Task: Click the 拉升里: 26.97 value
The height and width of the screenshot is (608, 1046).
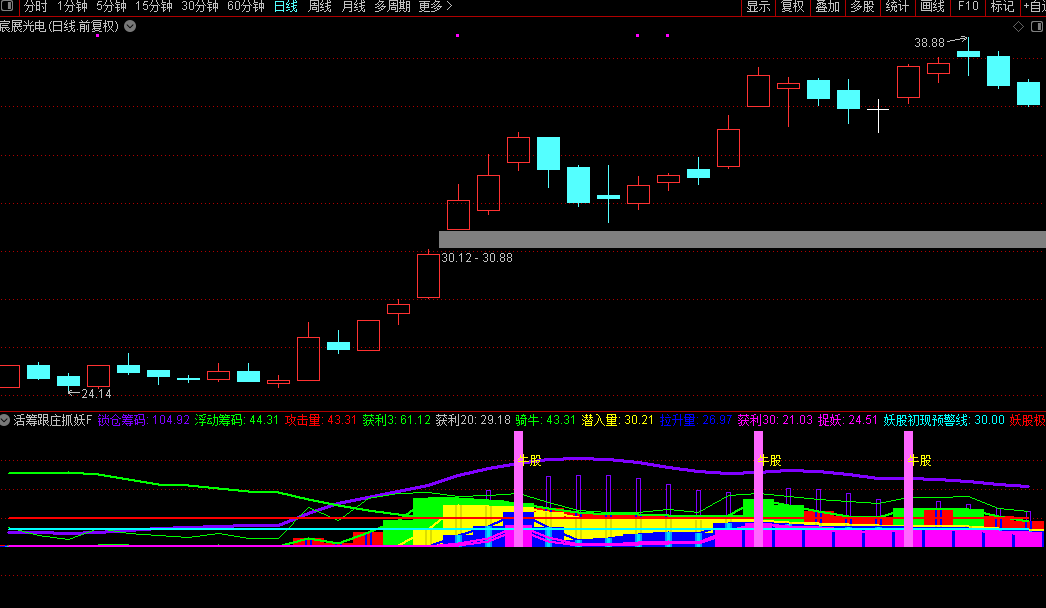Action: pos(696,420)
